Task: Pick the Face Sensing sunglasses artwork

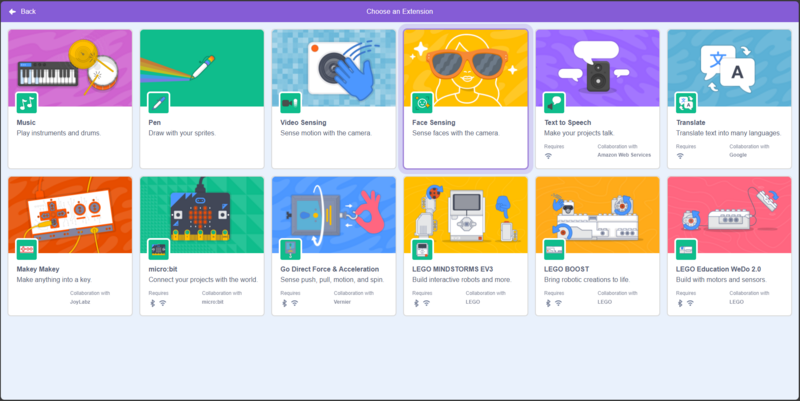Action: coord(466,68)
